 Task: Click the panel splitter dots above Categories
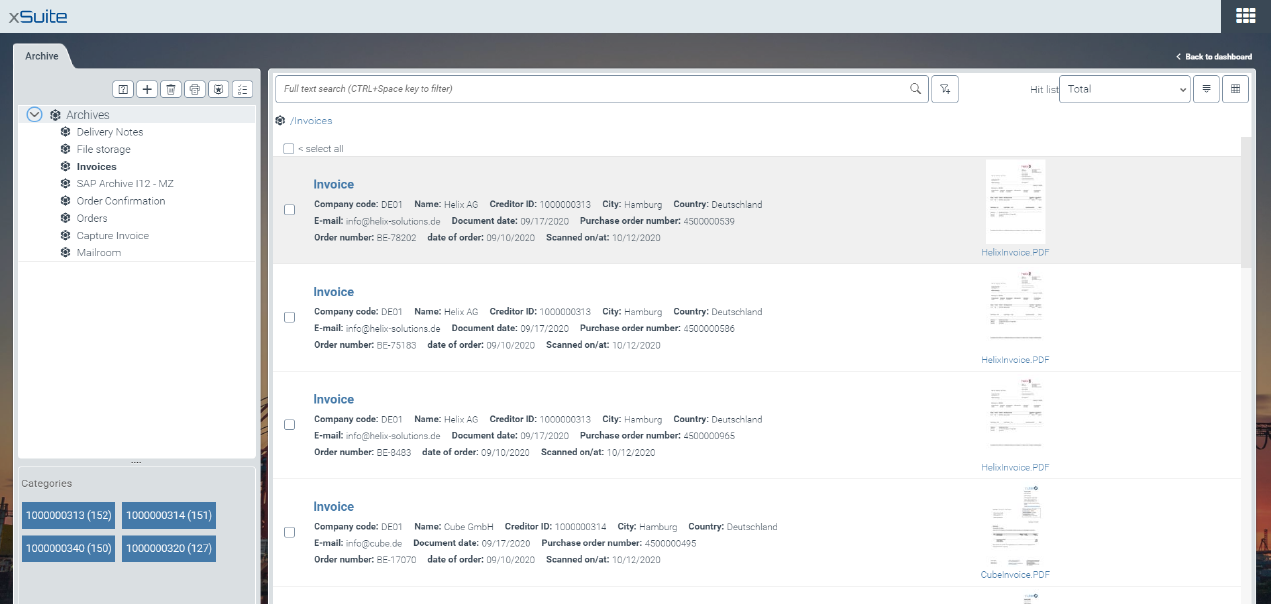coord(136,462)
